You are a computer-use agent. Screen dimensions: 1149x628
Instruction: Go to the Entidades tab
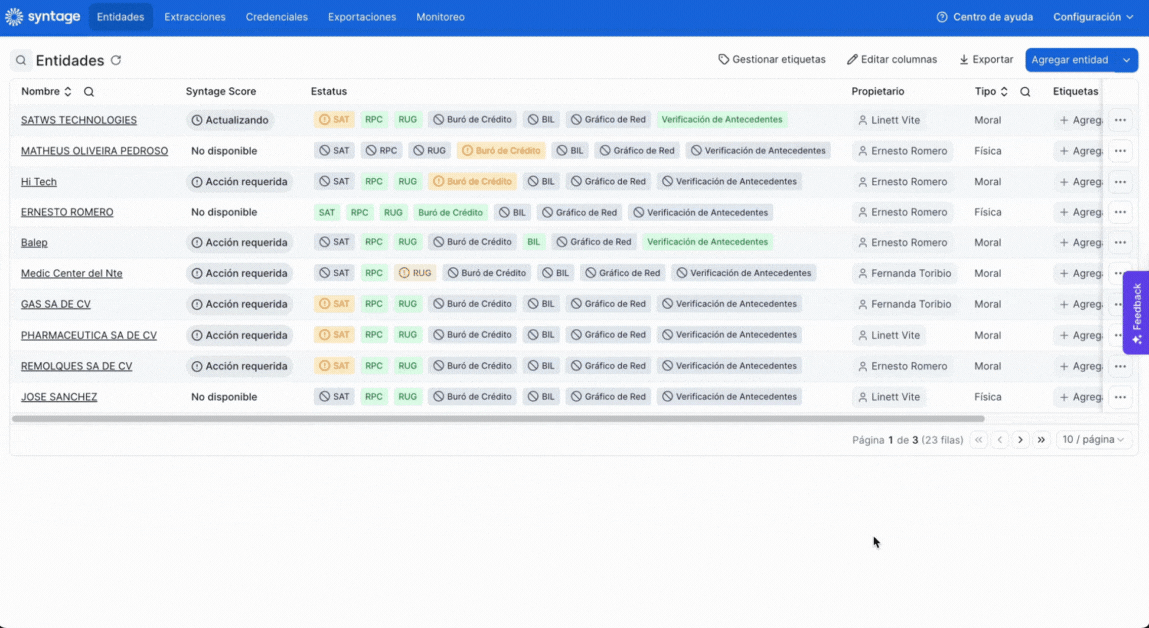click(120, 17)
